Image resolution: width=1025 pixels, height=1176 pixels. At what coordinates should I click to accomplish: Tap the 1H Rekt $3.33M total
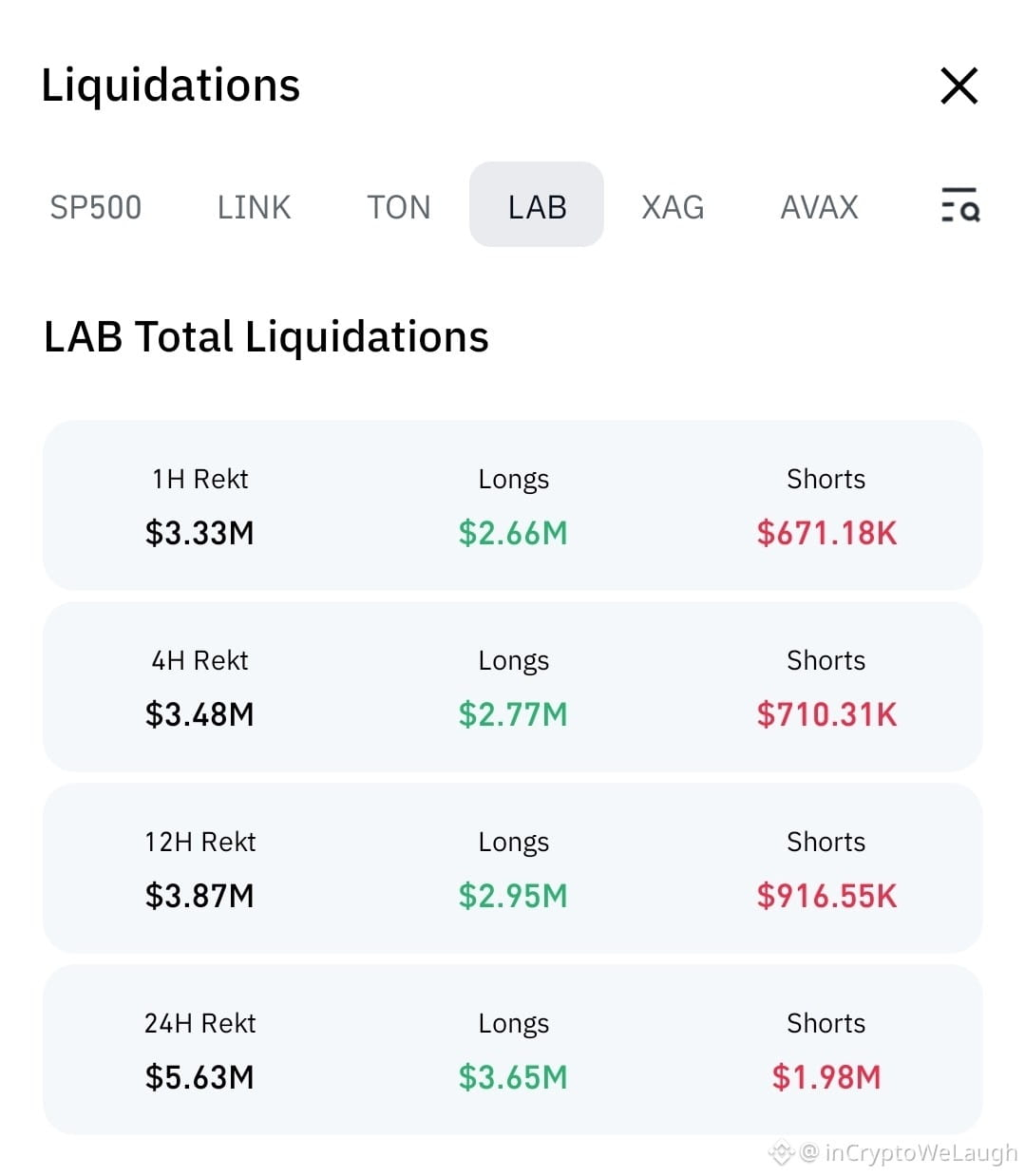199,533
